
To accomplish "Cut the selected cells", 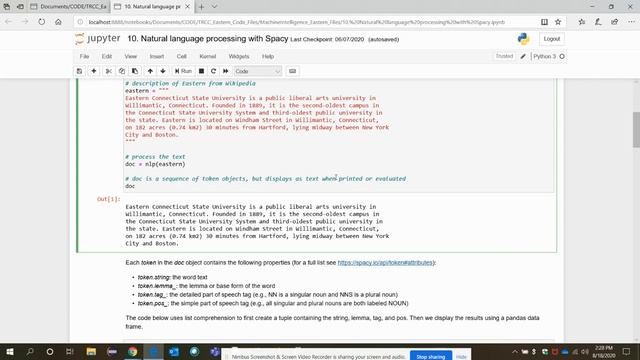I will pyautogui.click(x=109, y=71).
